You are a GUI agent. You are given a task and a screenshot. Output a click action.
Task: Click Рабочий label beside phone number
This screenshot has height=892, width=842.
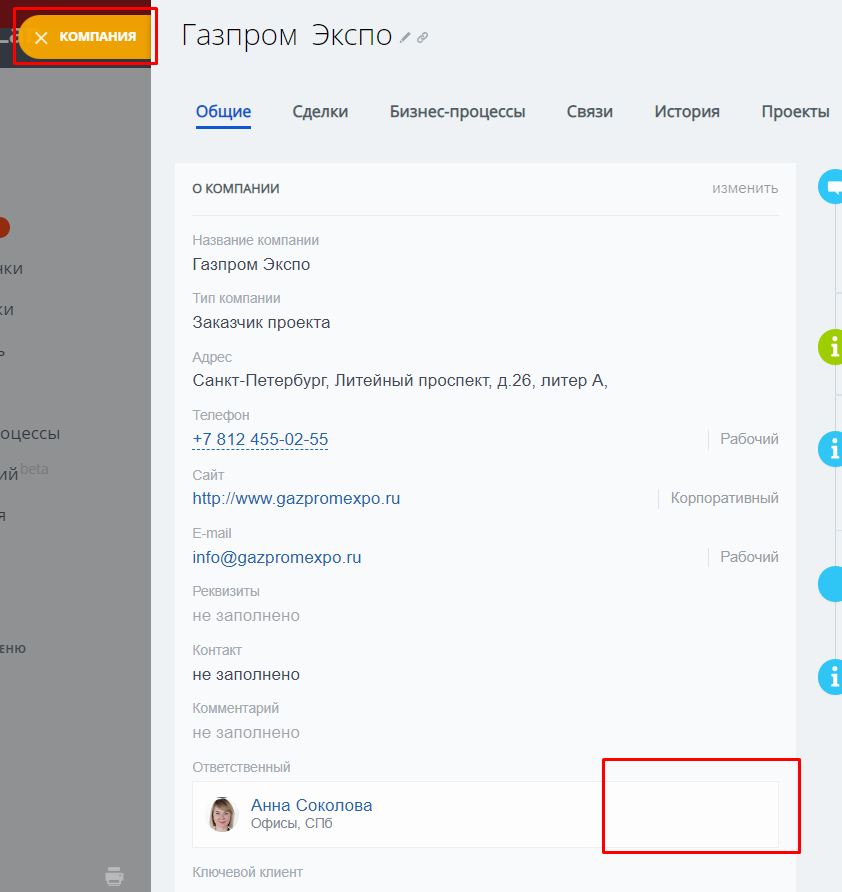pos(749,439)
